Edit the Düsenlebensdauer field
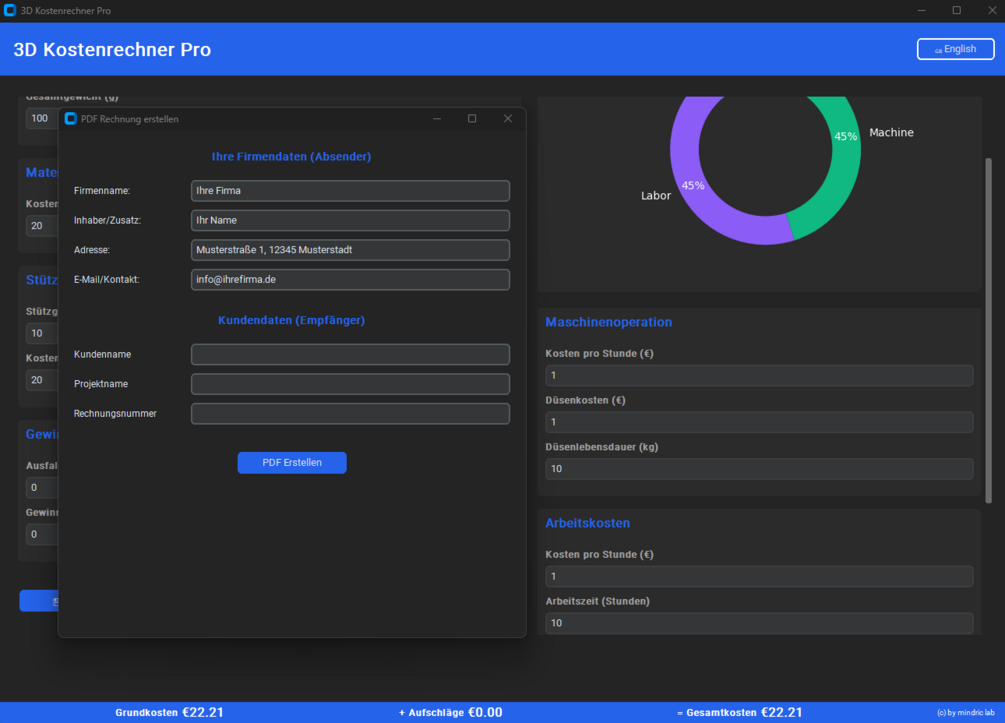This screenshot has height=723, width=1005. [x=759, y=469]
